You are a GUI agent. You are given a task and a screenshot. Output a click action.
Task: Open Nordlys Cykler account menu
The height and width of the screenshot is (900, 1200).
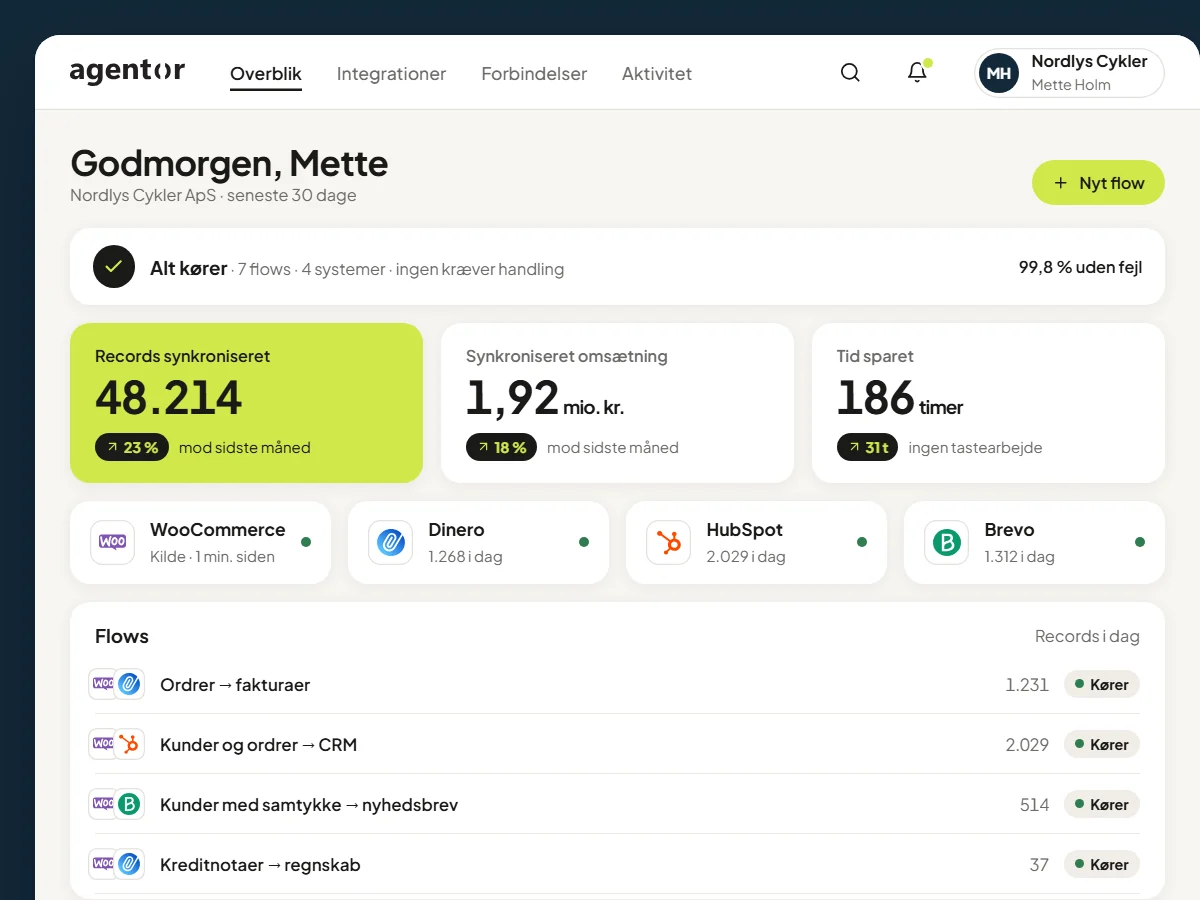tap(1070, 73)
